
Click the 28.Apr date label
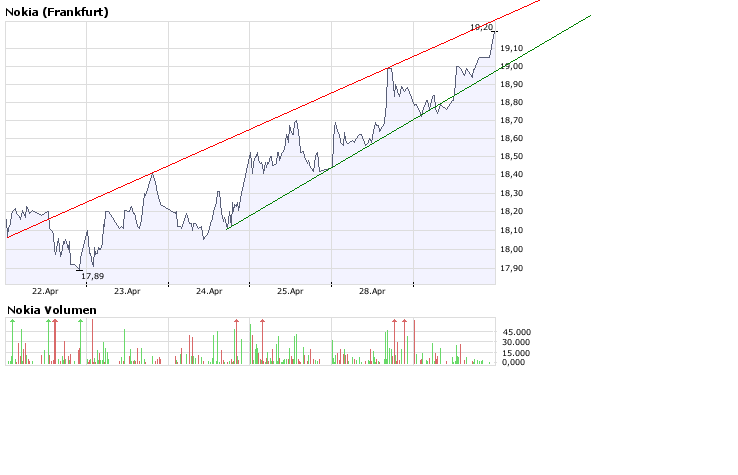point(372,291)
